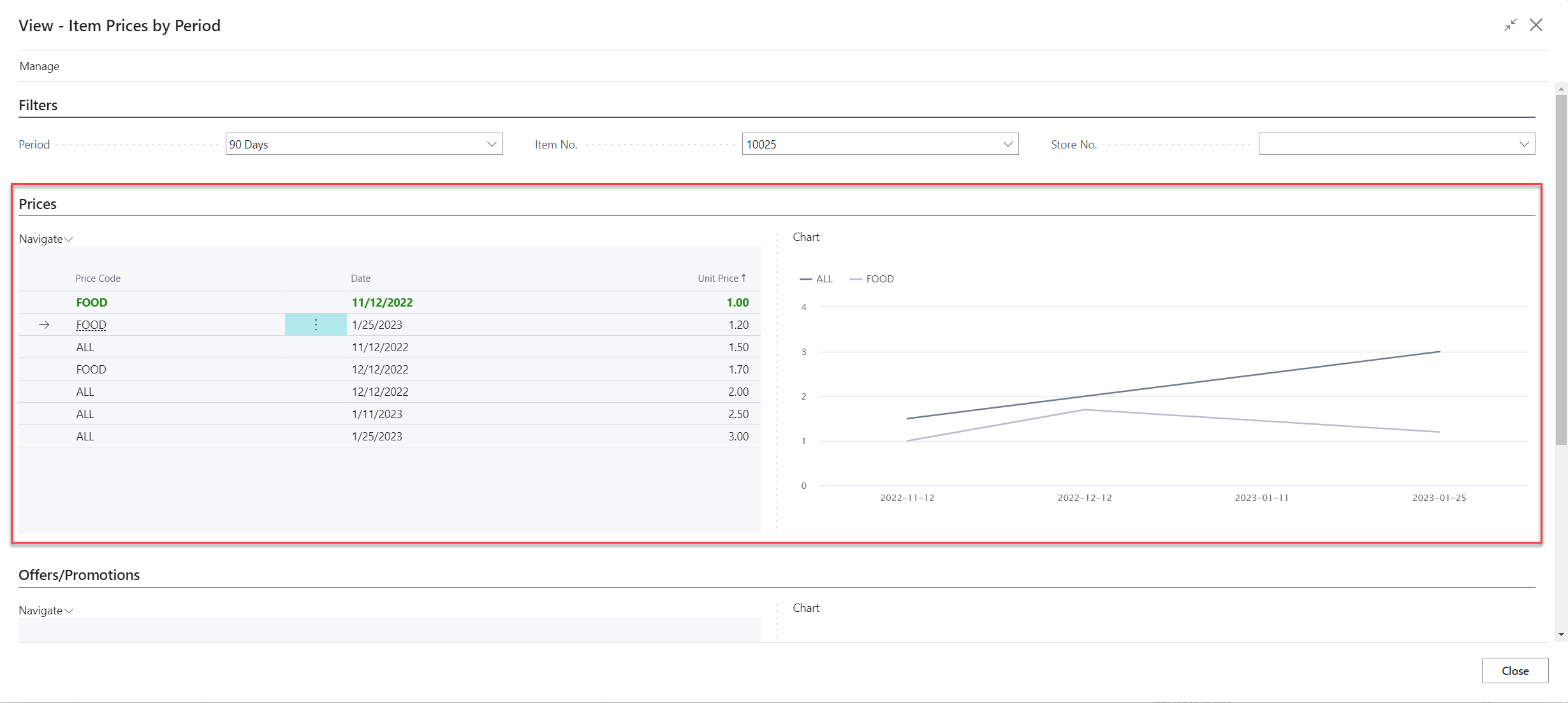Click the scrollbar down arrow

(x=1561, y=634)
